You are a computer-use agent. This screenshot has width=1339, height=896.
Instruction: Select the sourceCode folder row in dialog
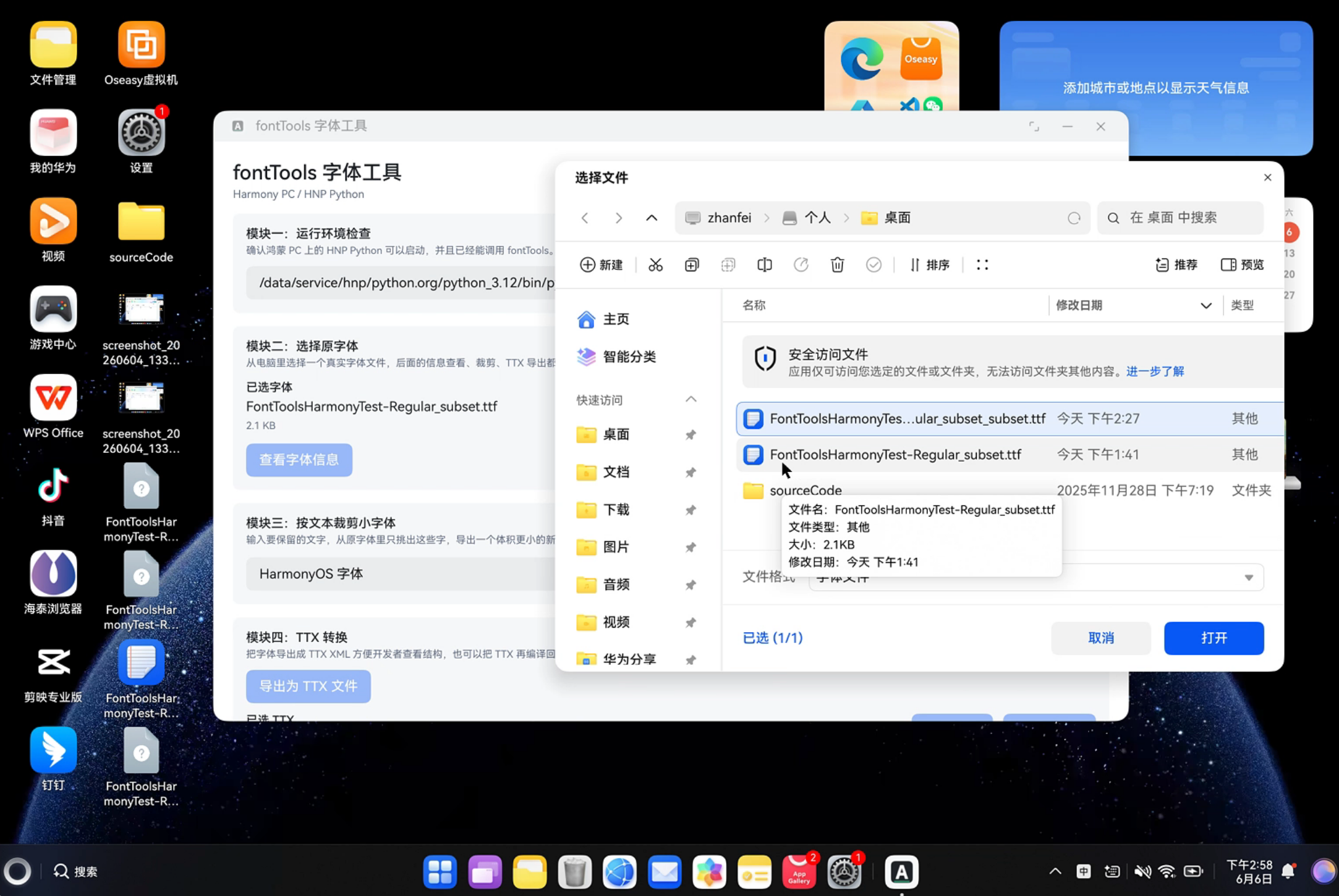tap(1010, 491)
